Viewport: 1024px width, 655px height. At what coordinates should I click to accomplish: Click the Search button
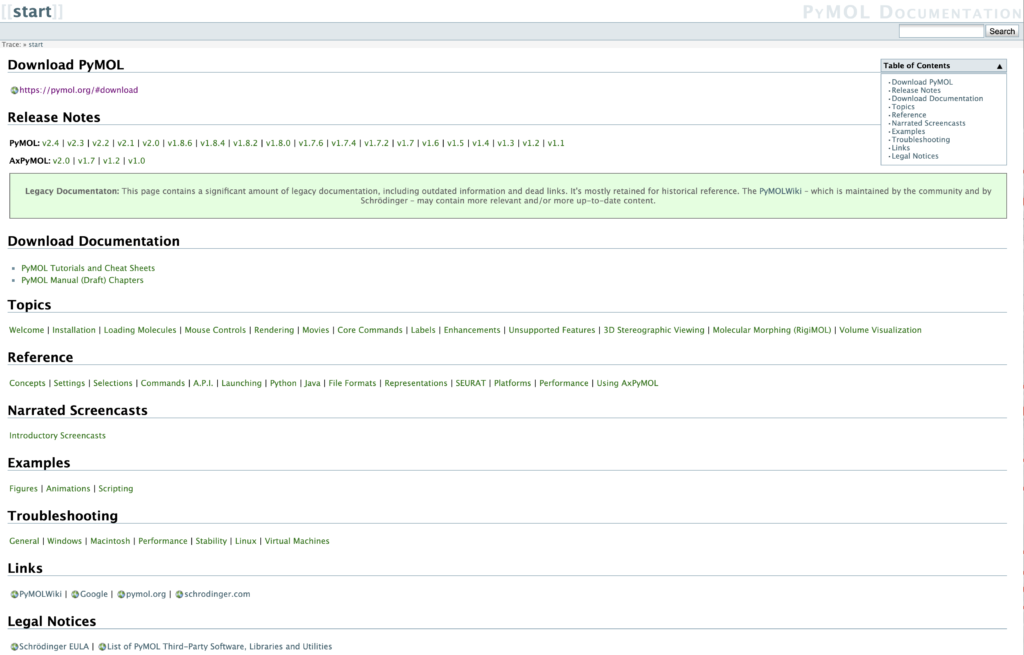point(1001,31)
